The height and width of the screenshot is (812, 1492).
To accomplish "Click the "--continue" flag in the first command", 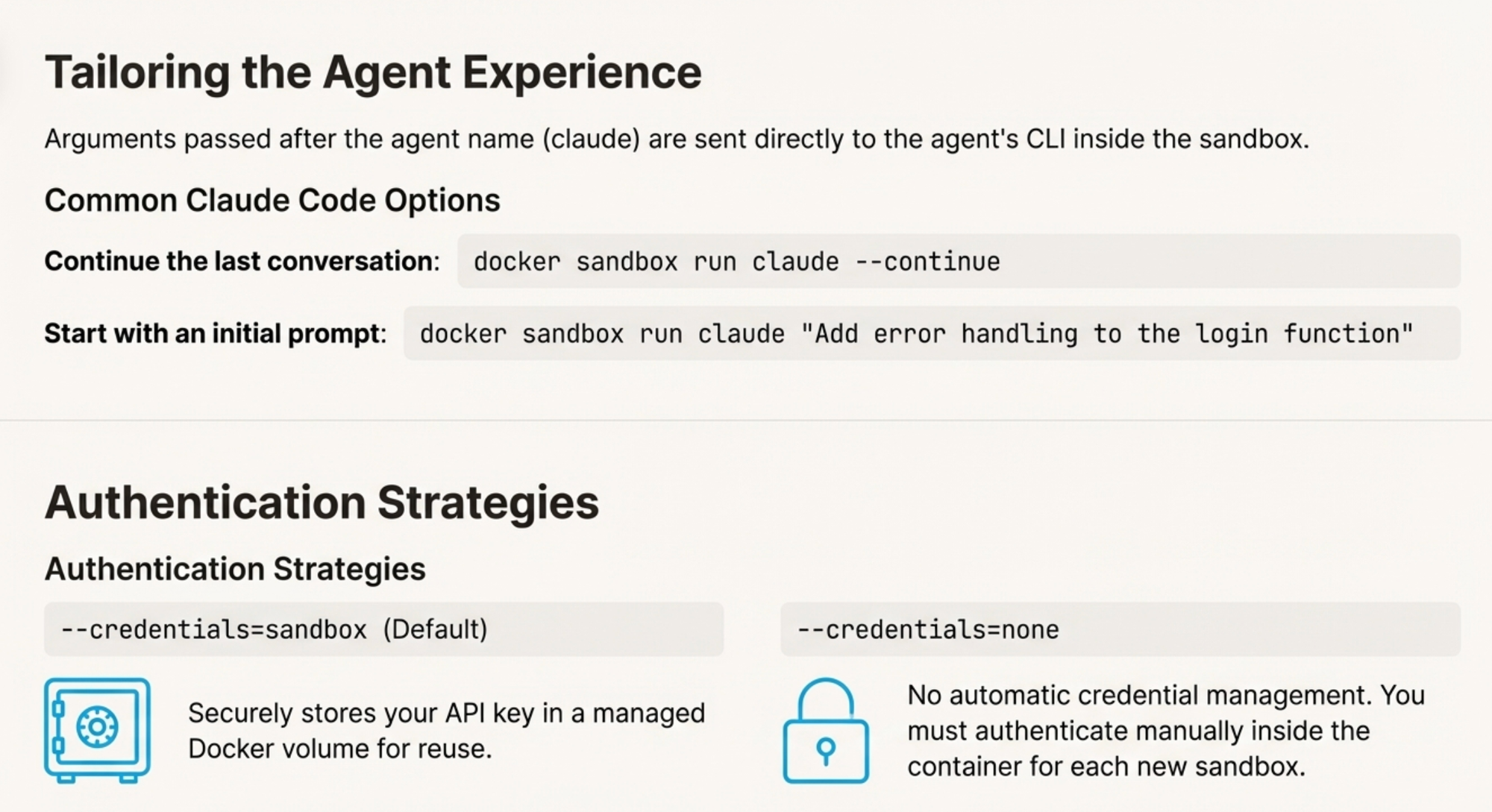I will [x=927, y=262].
